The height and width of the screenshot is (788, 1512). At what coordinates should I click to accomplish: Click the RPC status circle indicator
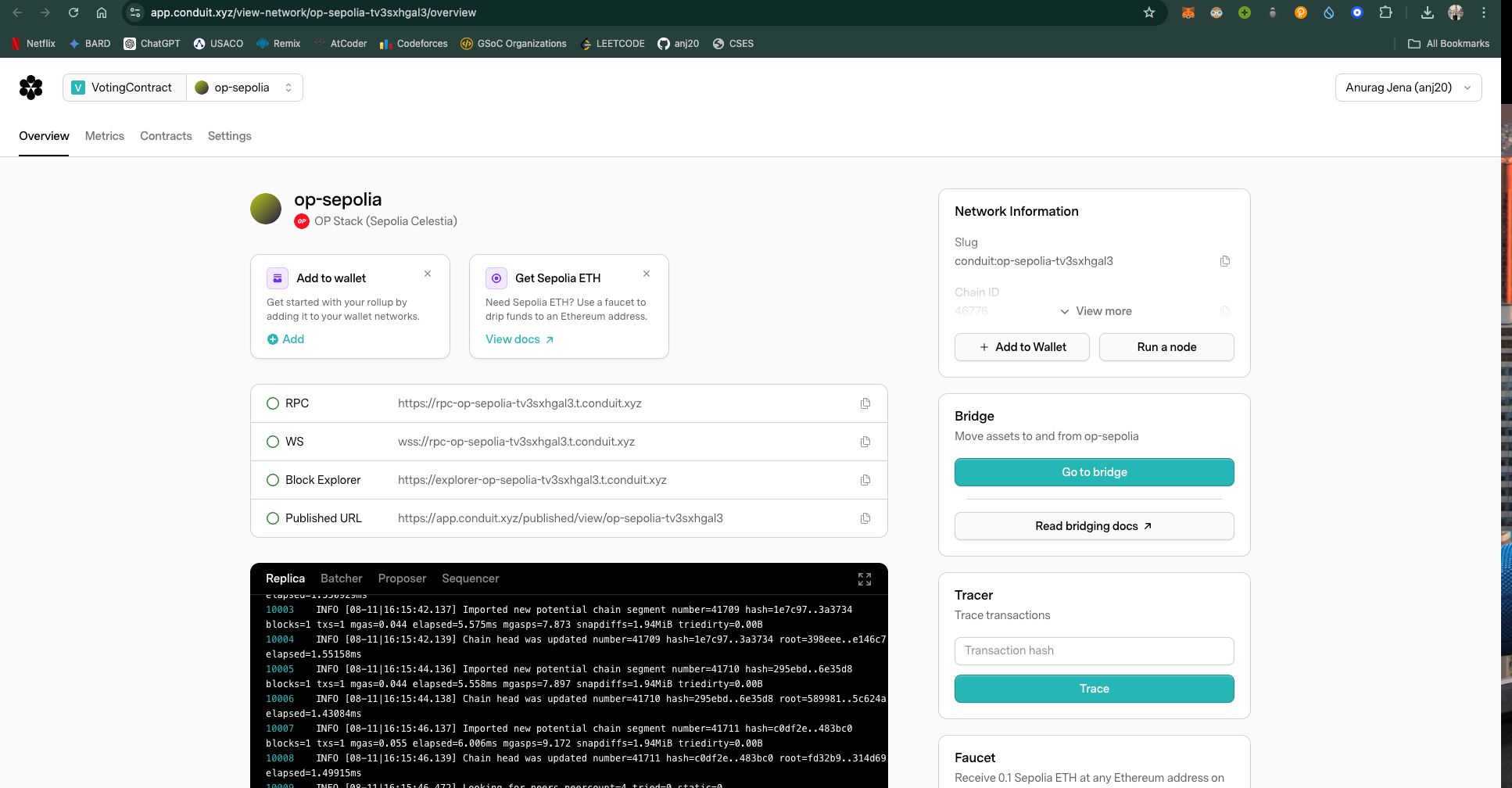(273, 403)
